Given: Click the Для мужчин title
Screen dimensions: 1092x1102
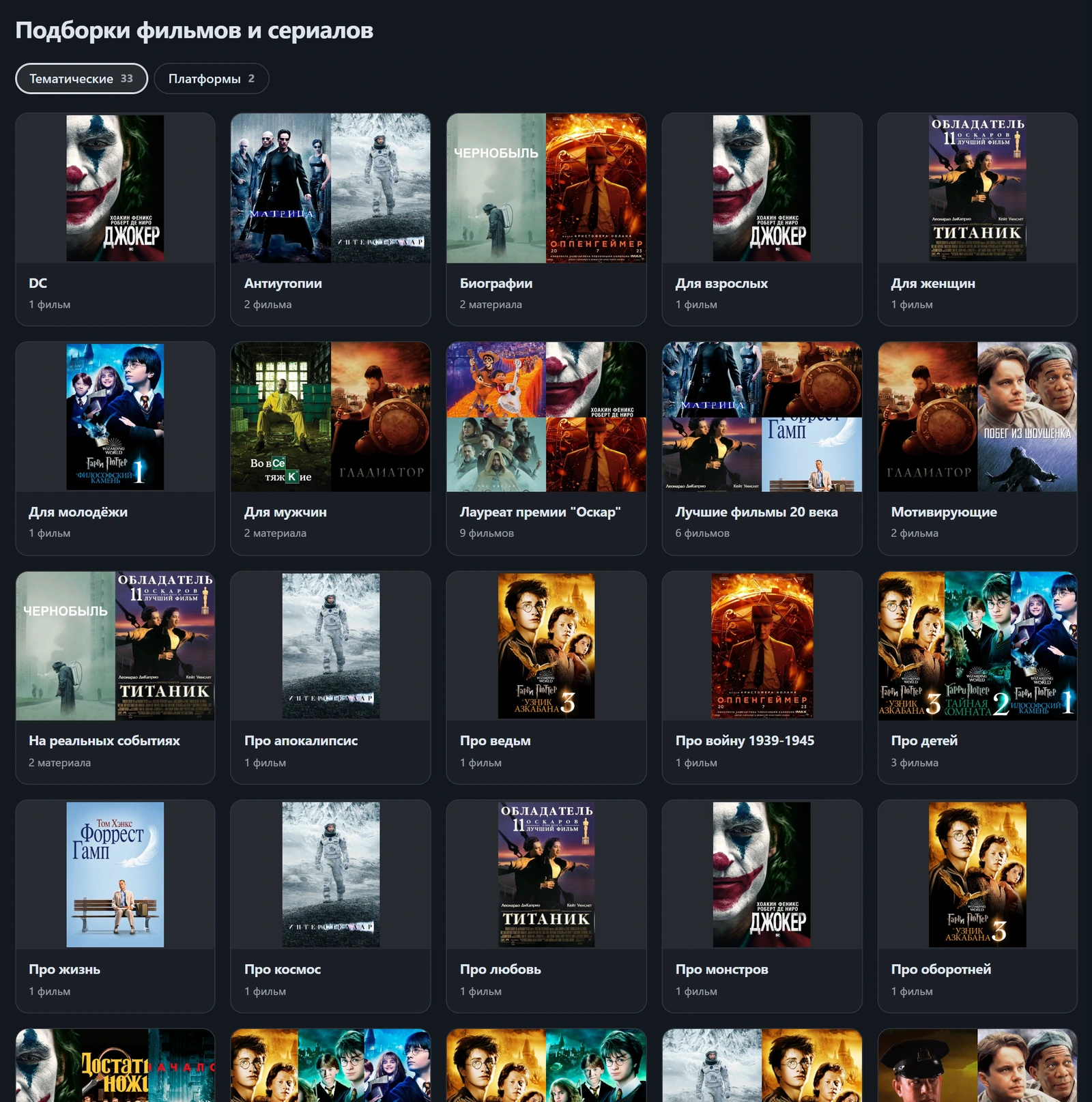Looking at the screenshot, I should [x=285, y=512].
